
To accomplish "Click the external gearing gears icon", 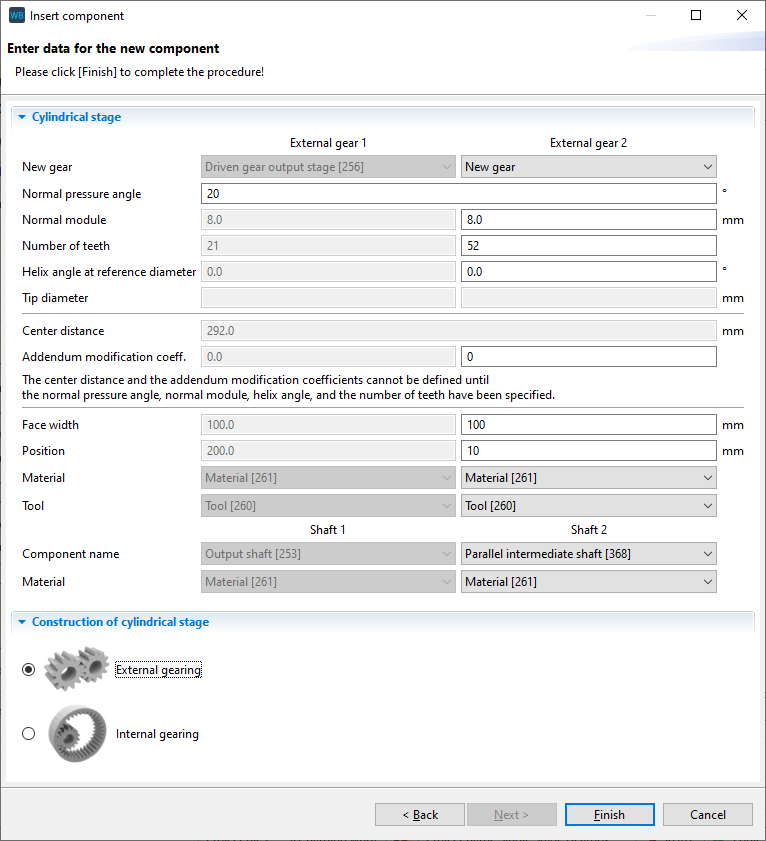I will pos(76,670).
